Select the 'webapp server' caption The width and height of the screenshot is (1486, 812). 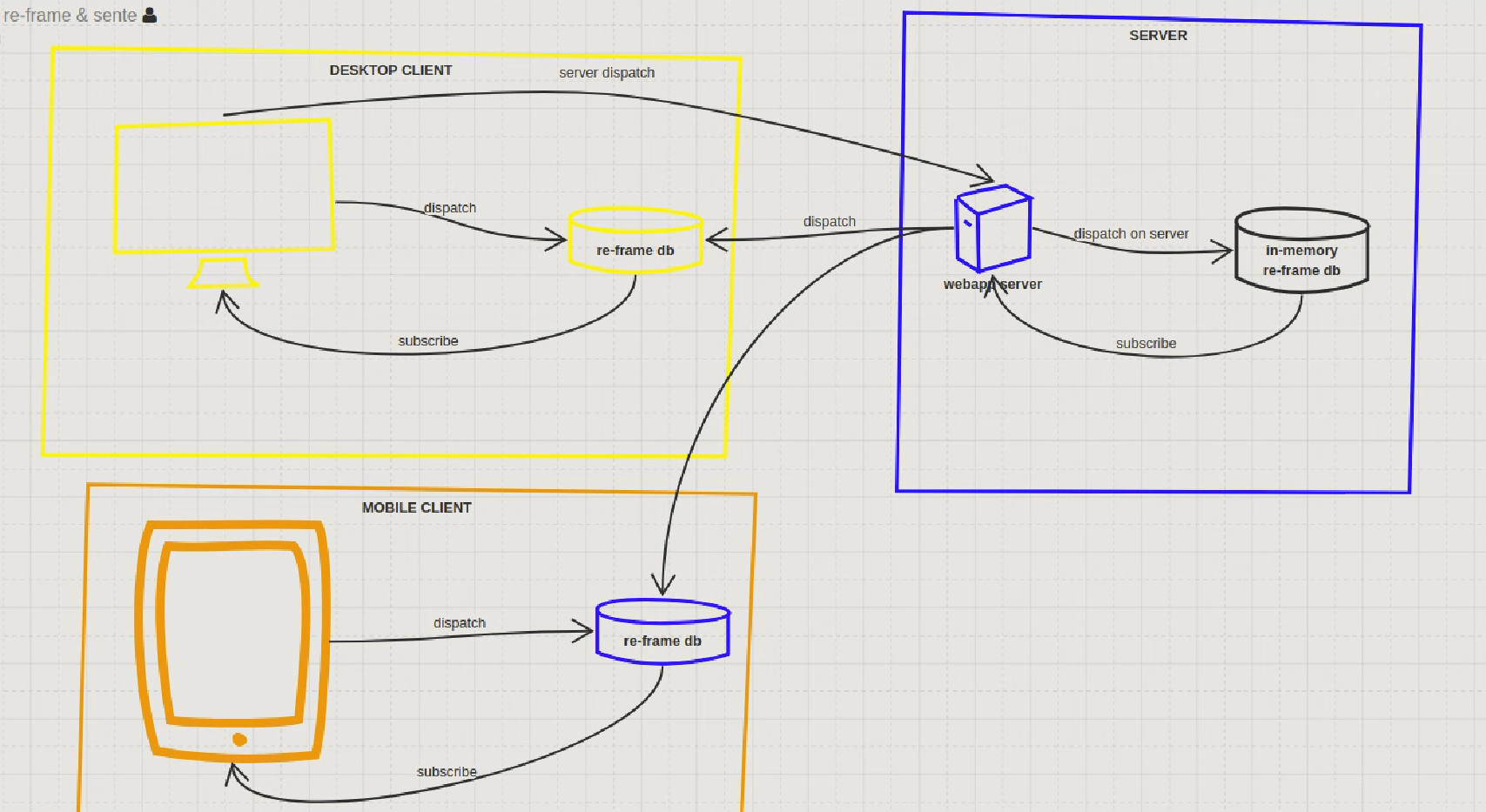[992, 285]
